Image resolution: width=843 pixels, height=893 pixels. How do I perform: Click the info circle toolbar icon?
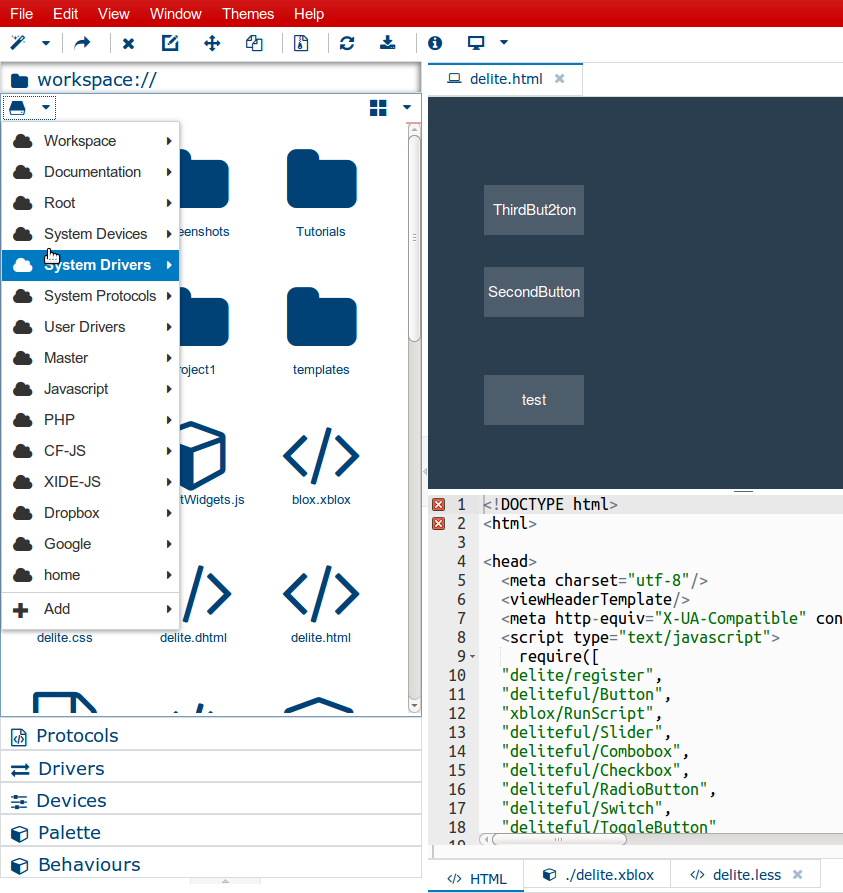pos(434,43)
